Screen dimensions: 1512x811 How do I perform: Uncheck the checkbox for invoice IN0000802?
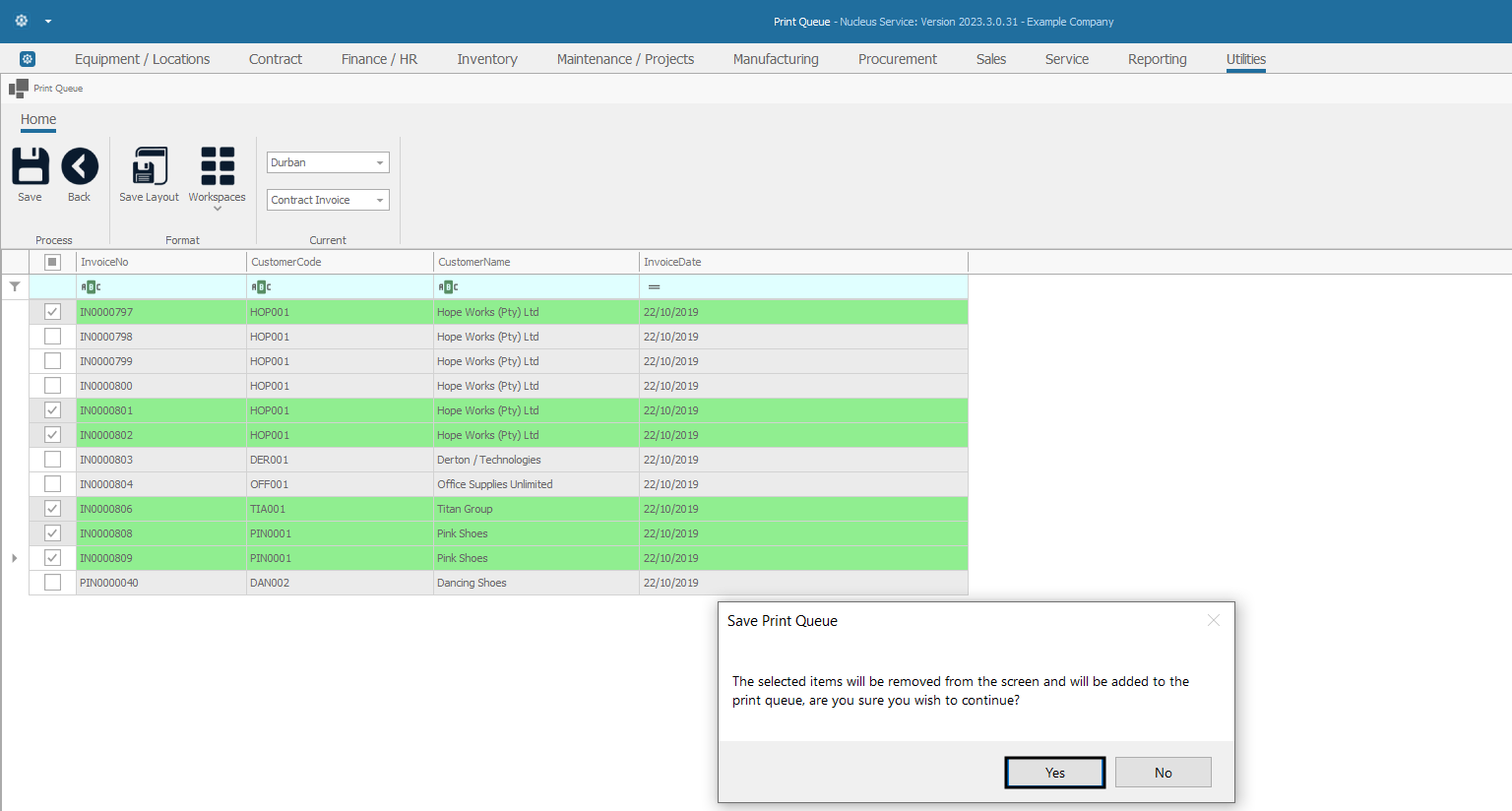pos(53,435)
